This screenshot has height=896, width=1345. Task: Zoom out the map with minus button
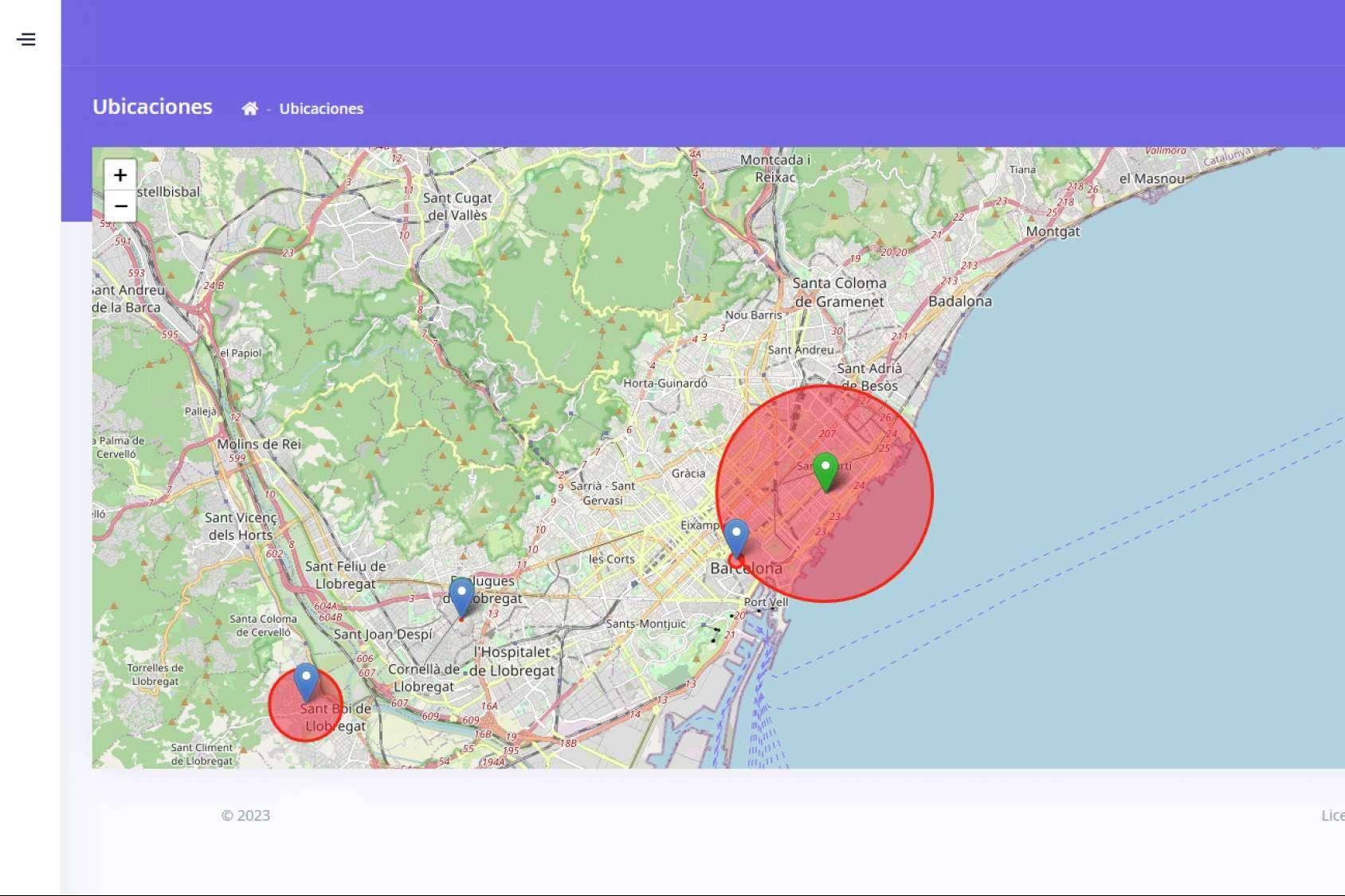[x=120, y=206]
